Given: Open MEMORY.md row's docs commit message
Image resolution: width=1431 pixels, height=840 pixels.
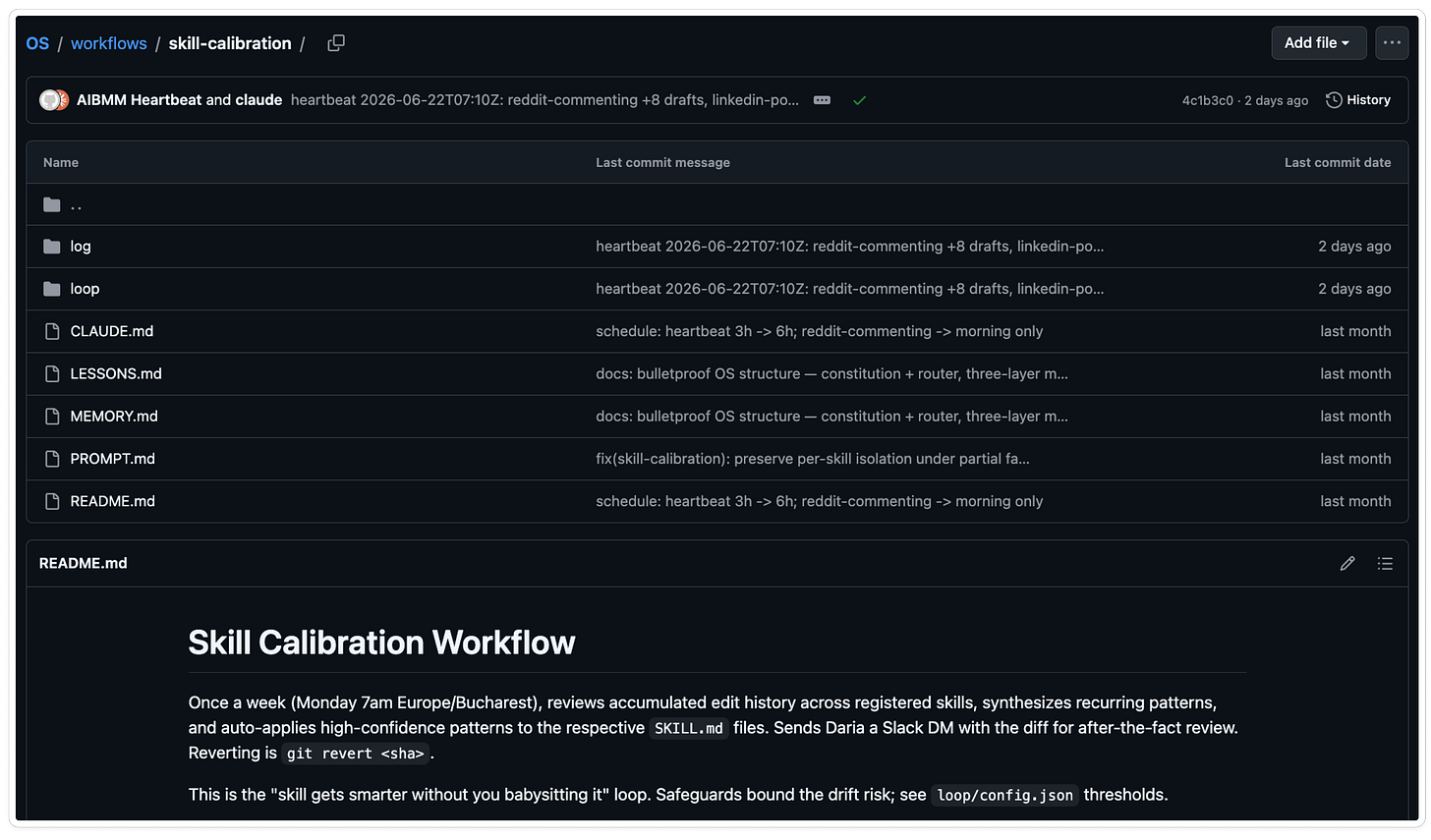Looking at the screenshot, I should [831, 416].
